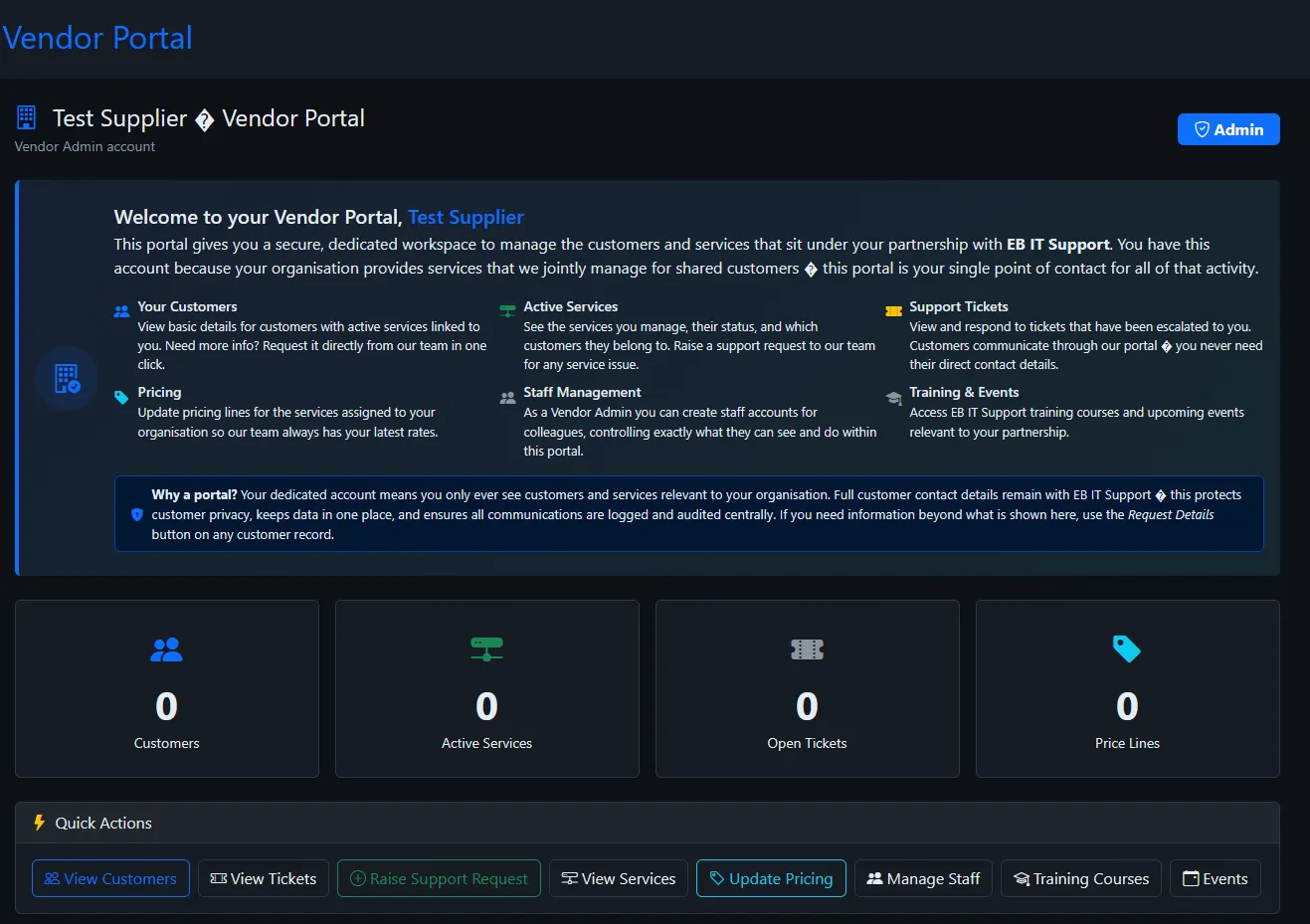The width and height of the screenshot is (1310, 924).
Task: Click the Test Supplier link in welcome heading
Action: coord(466,217)
